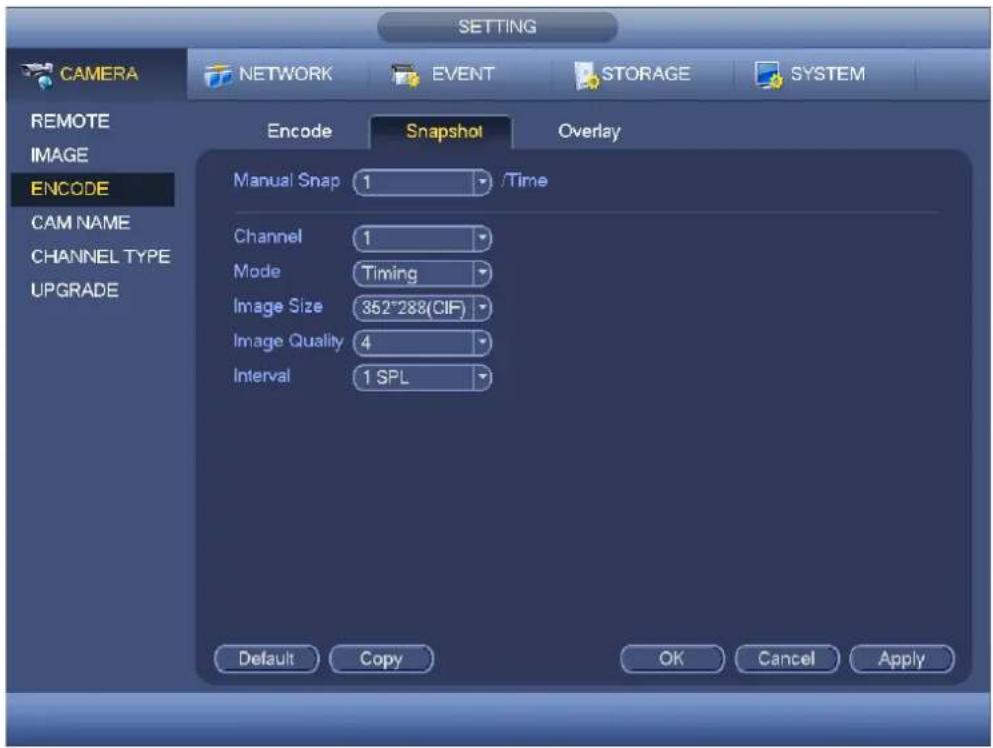Select ENCODE in the left sidebar
The image size is (993, 748).
tap(92, 189)
